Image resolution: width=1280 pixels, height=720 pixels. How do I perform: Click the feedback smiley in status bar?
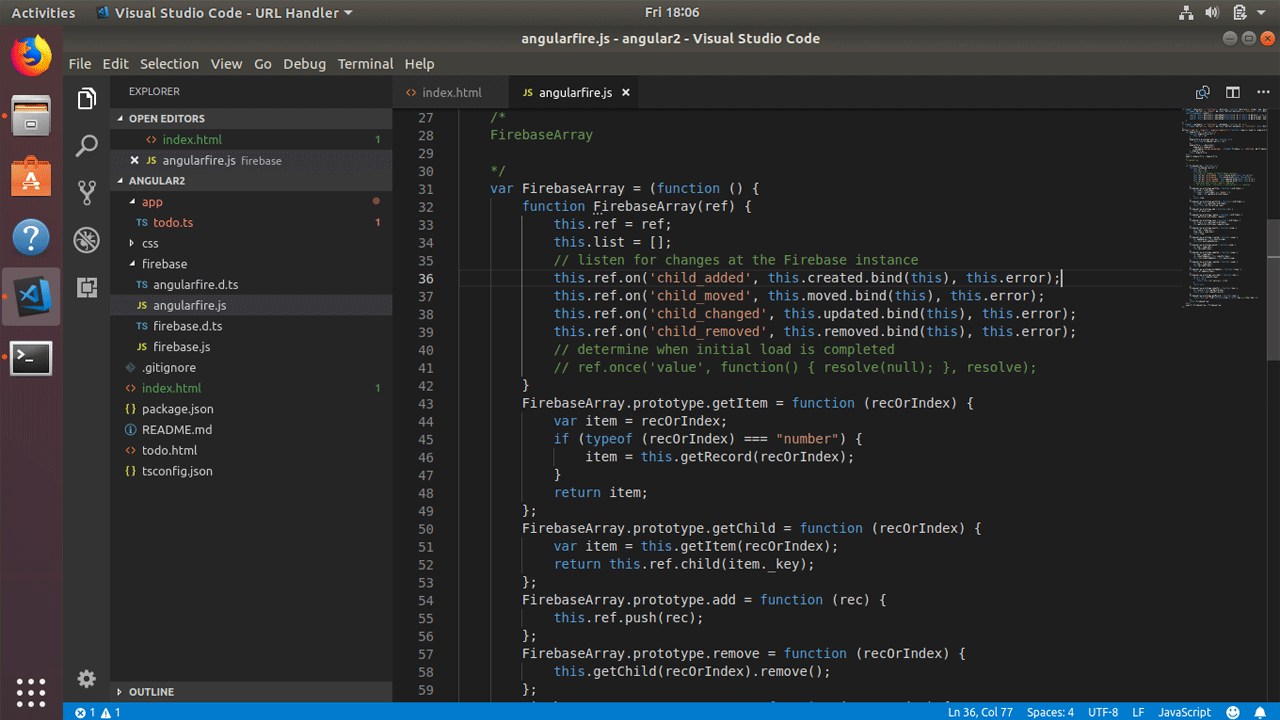1230,712
